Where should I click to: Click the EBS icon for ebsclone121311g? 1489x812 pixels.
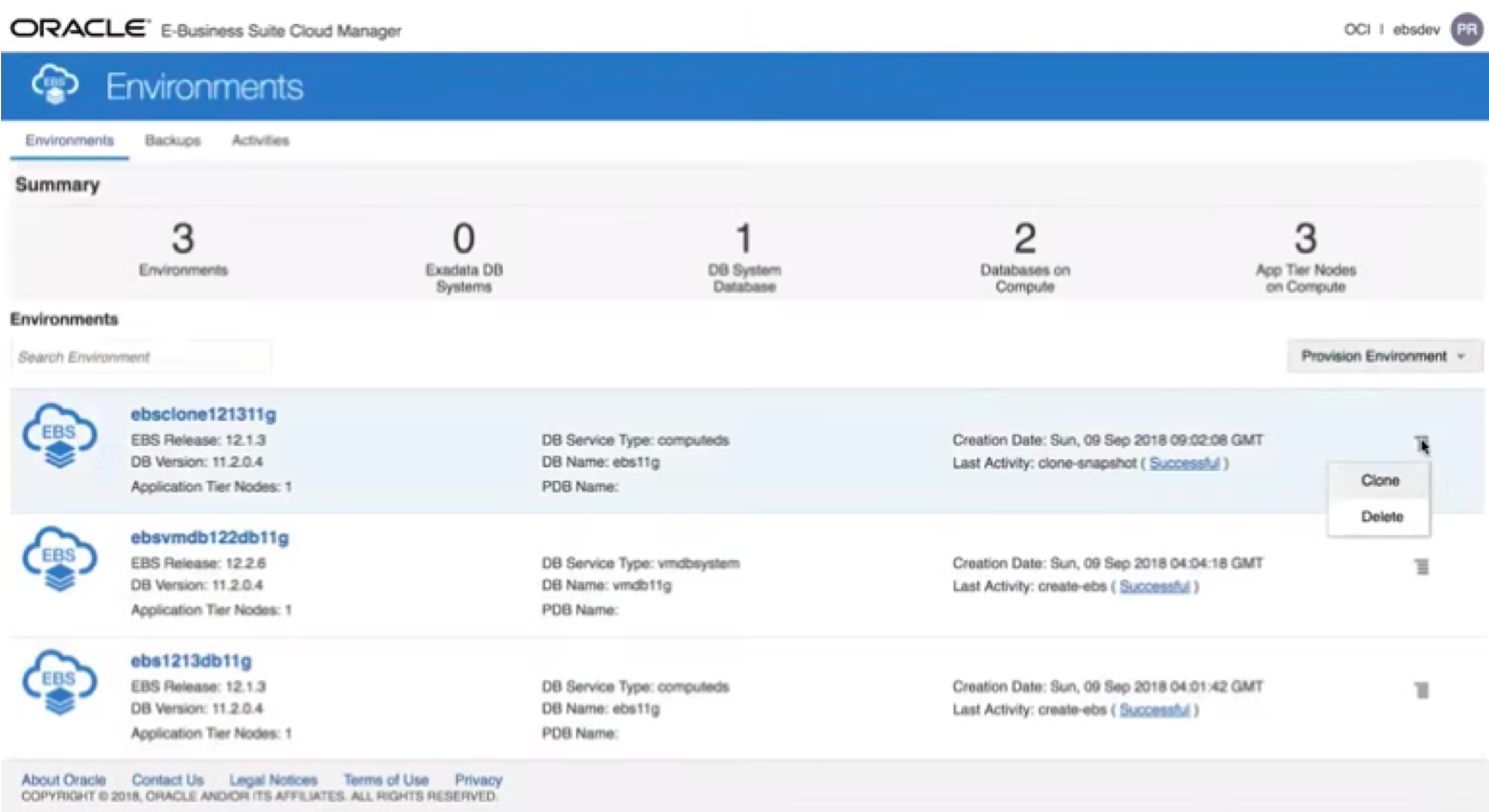pyautogui.click(x=59, y=437)
